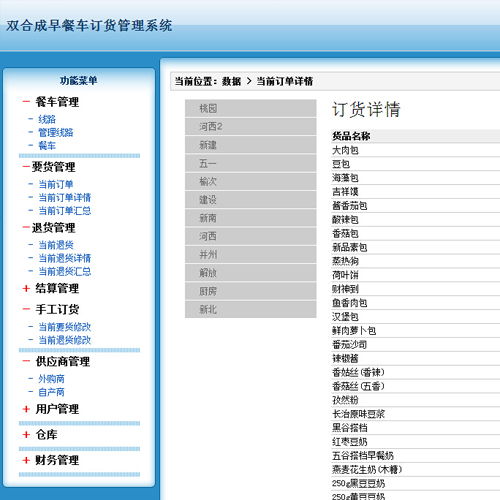Click the 双合成早餐车订货管理系统 title
500x500 pixels.
click(89, 26)
